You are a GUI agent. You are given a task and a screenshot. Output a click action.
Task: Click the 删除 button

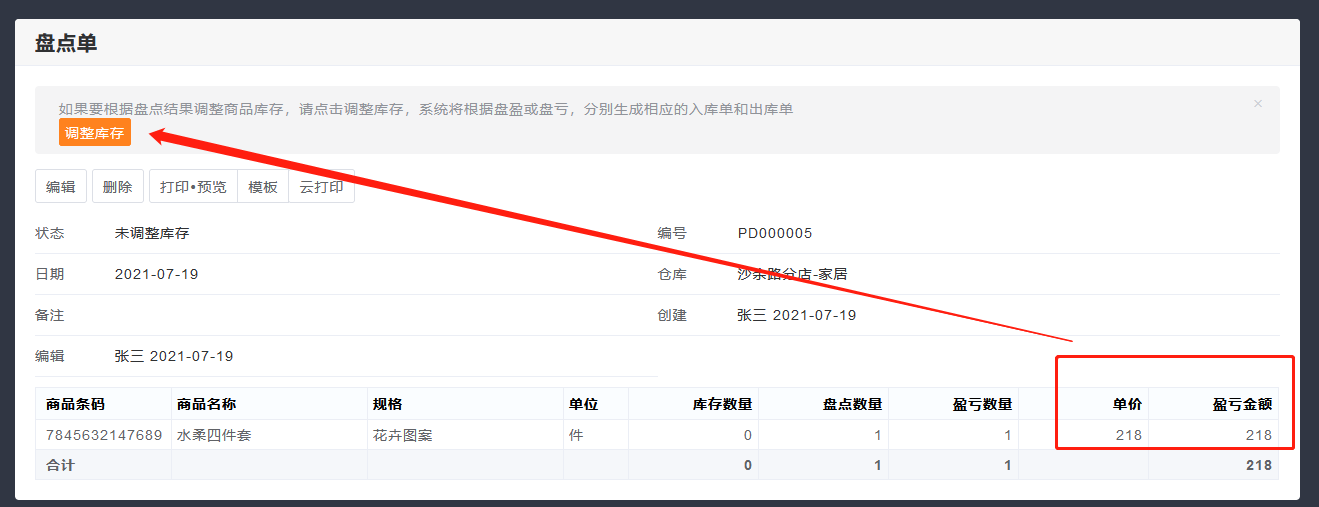tap(117, 187)
